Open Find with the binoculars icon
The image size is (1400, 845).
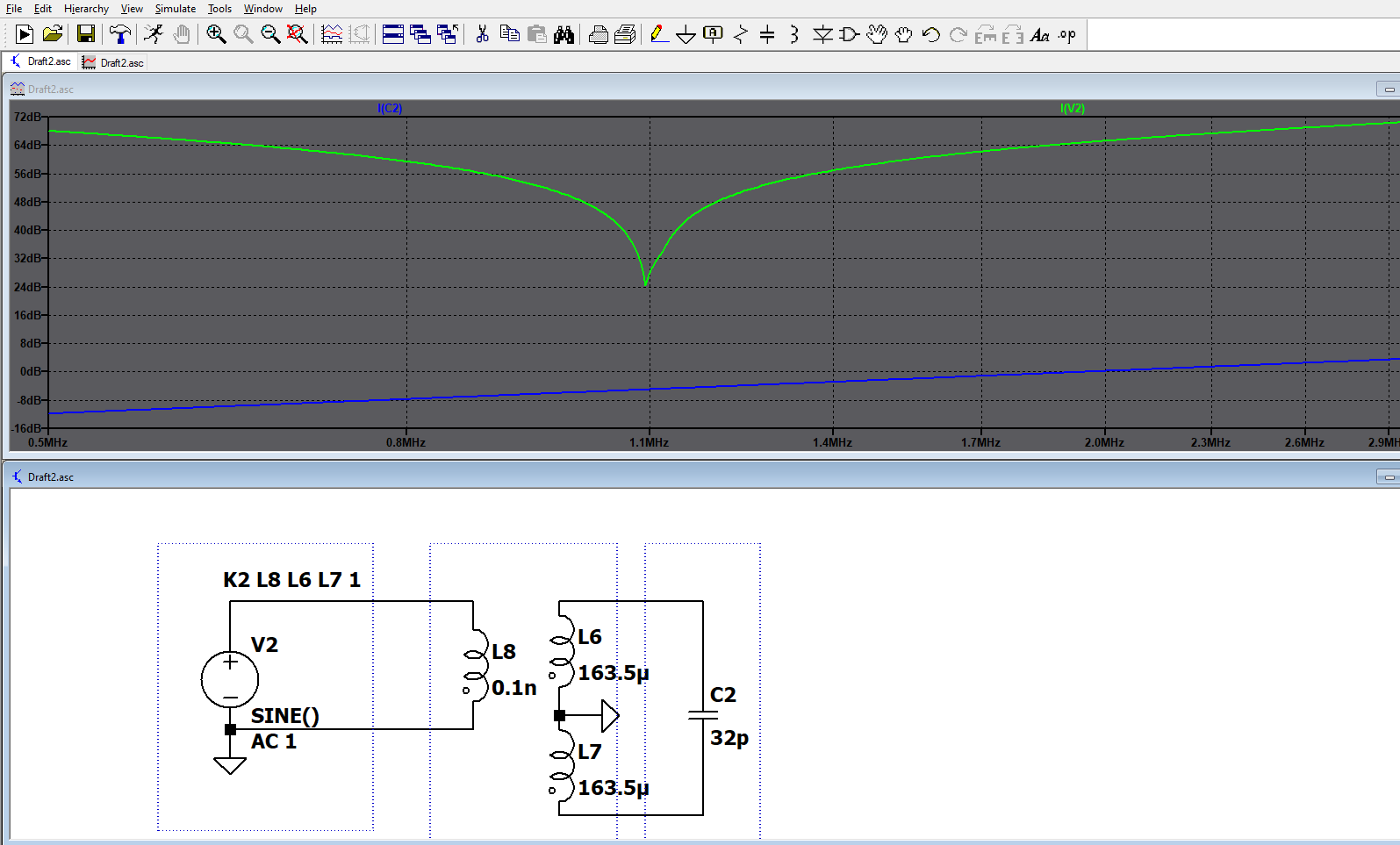tap(564, 34)
